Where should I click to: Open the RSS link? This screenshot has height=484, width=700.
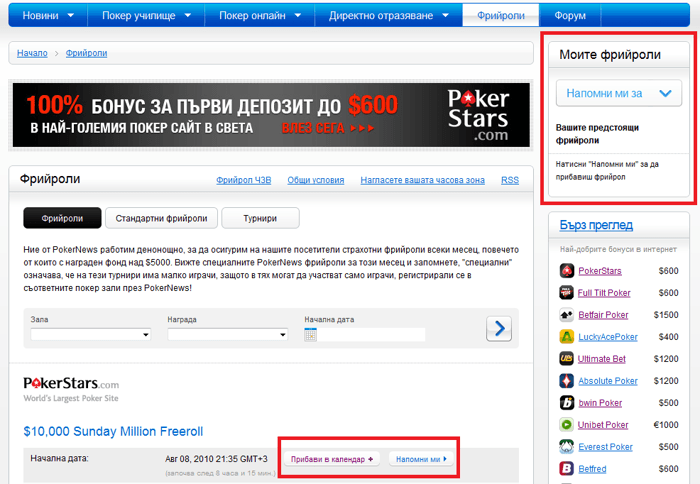[510, 180]
